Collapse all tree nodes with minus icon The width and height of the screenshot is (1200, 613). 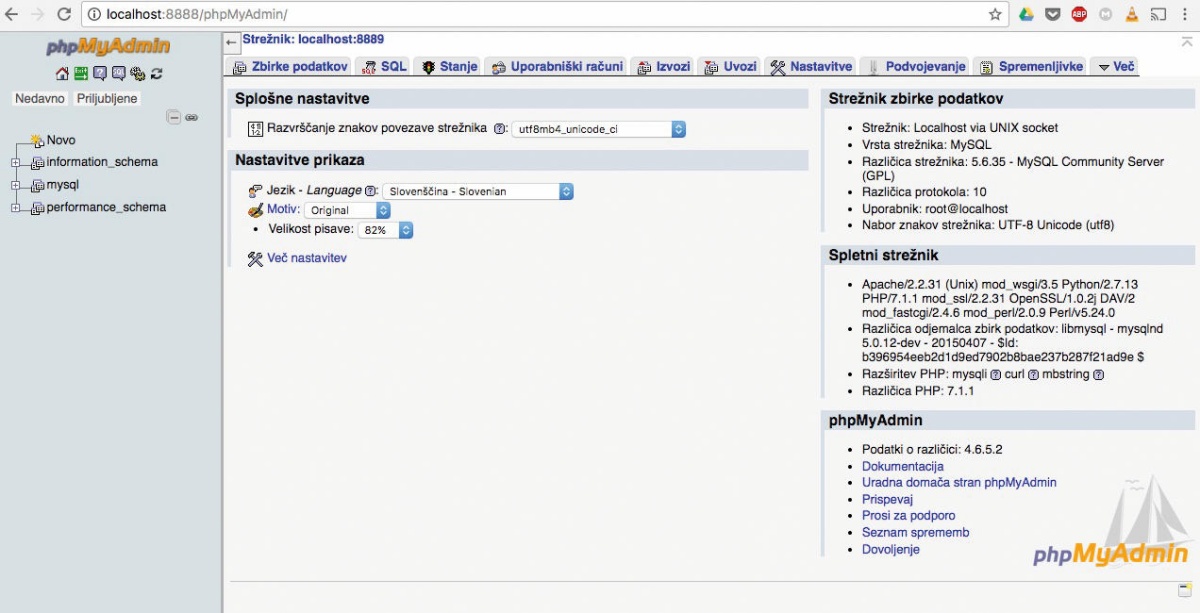pos(174,117)
